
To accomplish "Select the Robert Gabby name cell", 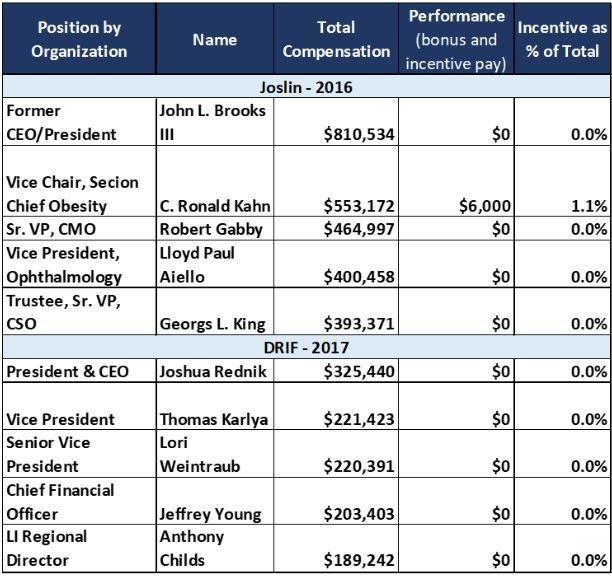I will pyautogui.click(x=215, y=229).
